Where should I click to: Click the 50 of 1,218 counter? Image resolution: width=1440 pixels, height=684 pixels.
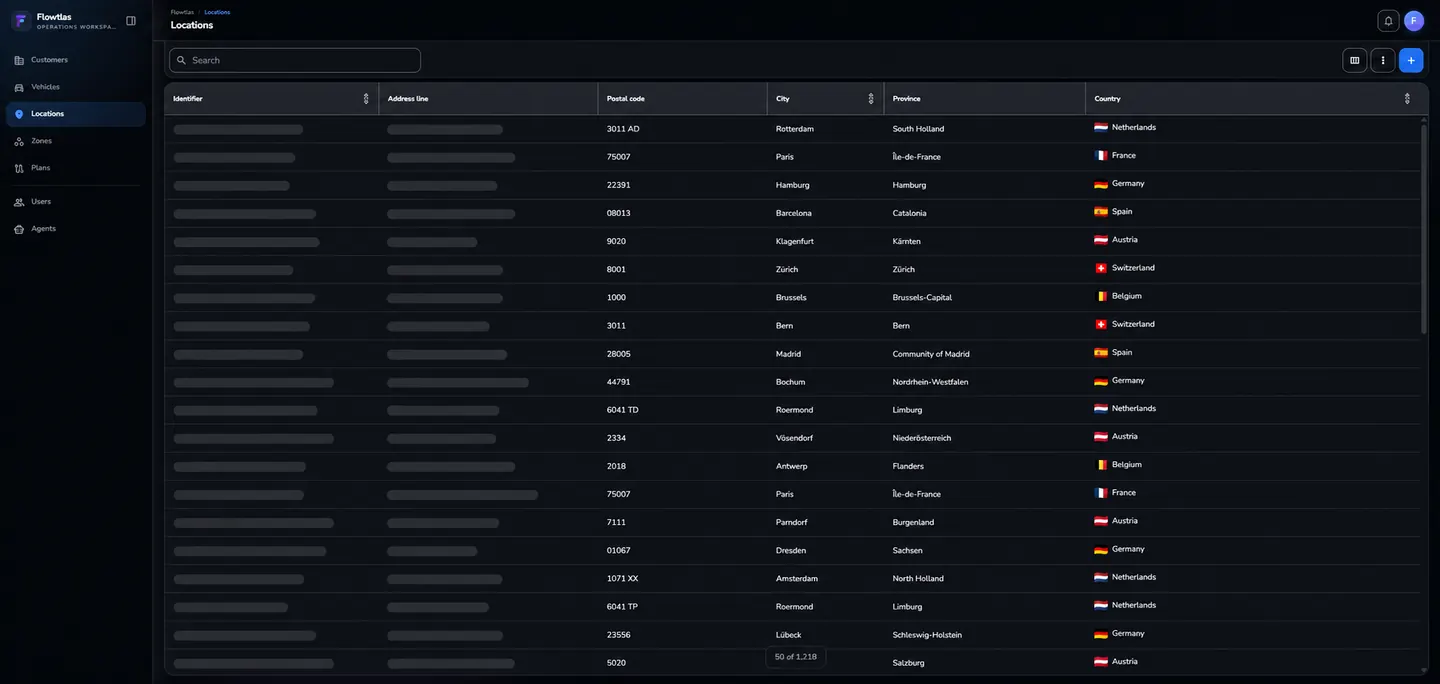point(796,657)
